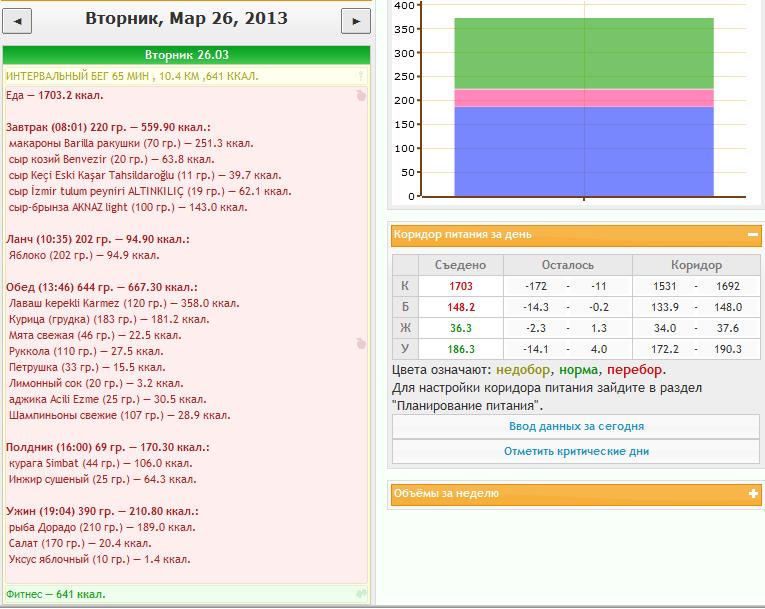Click the 1692 corridor upper value
Image resolution: width=765 pixels, height=609 pixels.
click(728, 286)
